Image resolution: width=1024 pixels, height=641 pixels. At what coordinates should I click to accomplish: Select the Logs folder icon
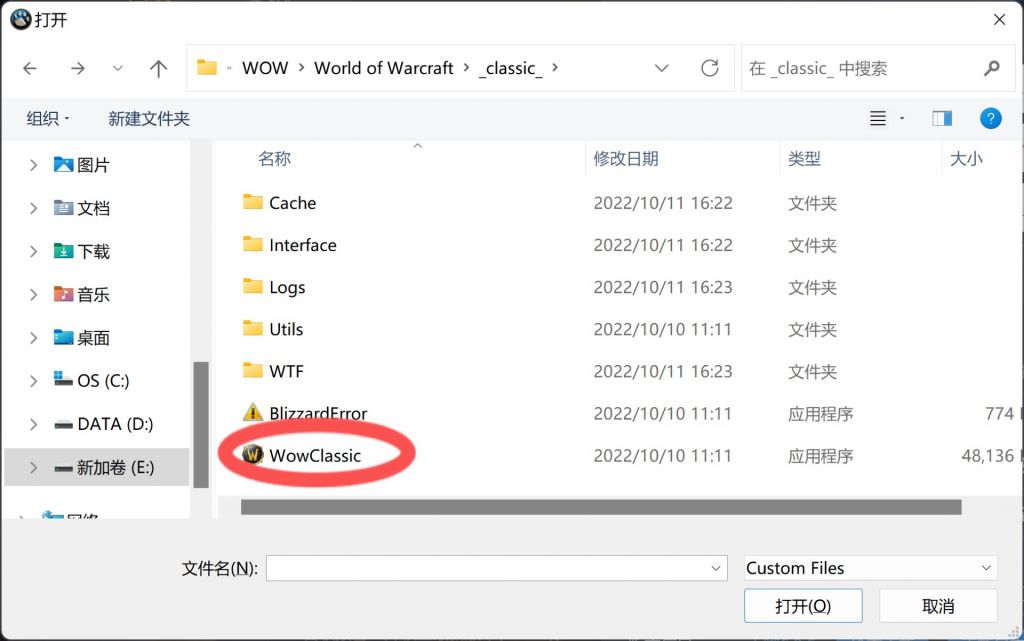(253, 286)
